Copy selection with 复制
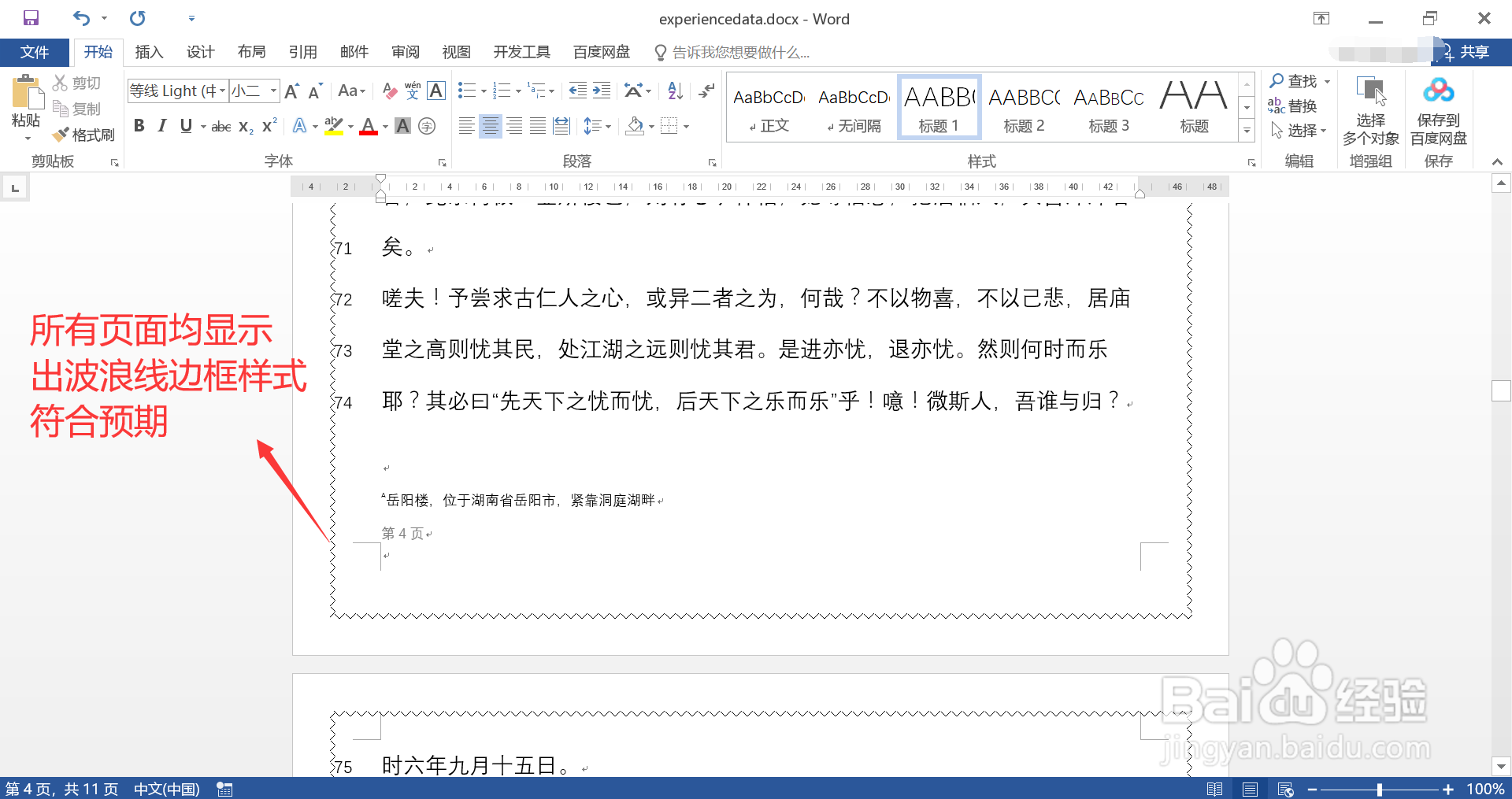 tap(77, 109)
